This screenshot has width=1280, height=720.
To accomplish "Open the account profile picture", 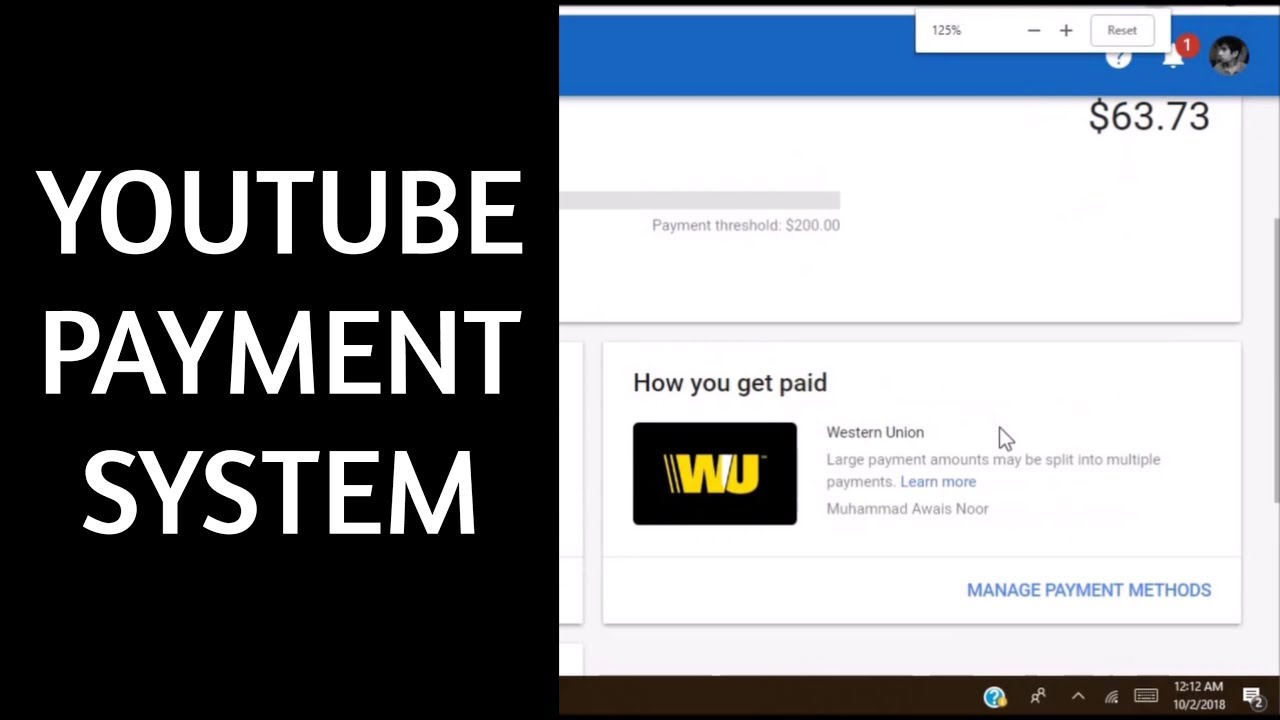I will tap(1229, 56).
